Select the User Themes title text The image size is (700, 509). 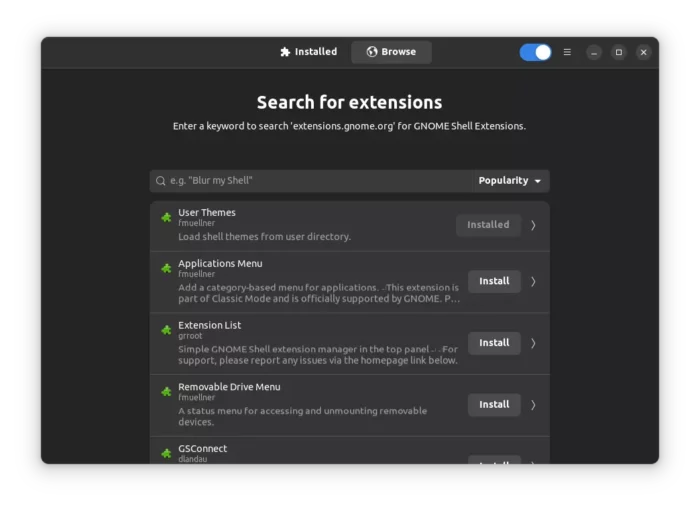(207, 213)
